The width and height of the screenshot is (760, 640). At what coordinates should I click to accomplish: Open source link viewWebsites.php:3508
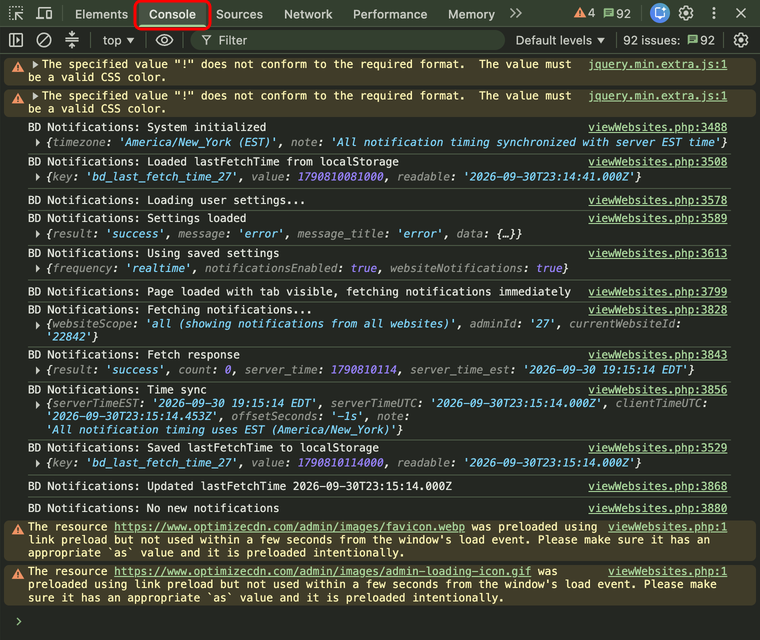[658, 161]
